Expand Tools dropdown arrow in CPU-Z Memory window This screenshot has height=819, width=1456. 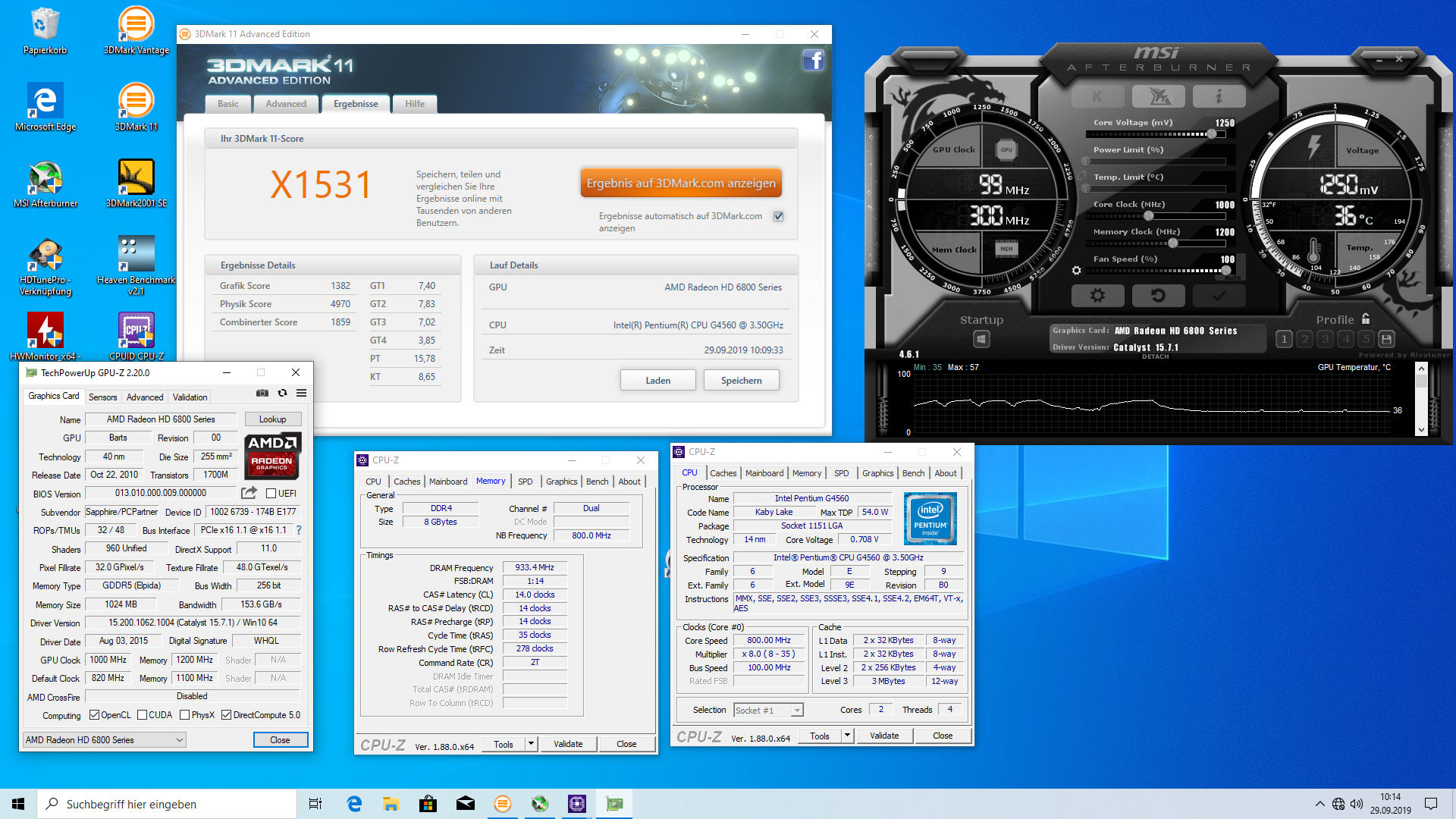(x=532, y=744)
